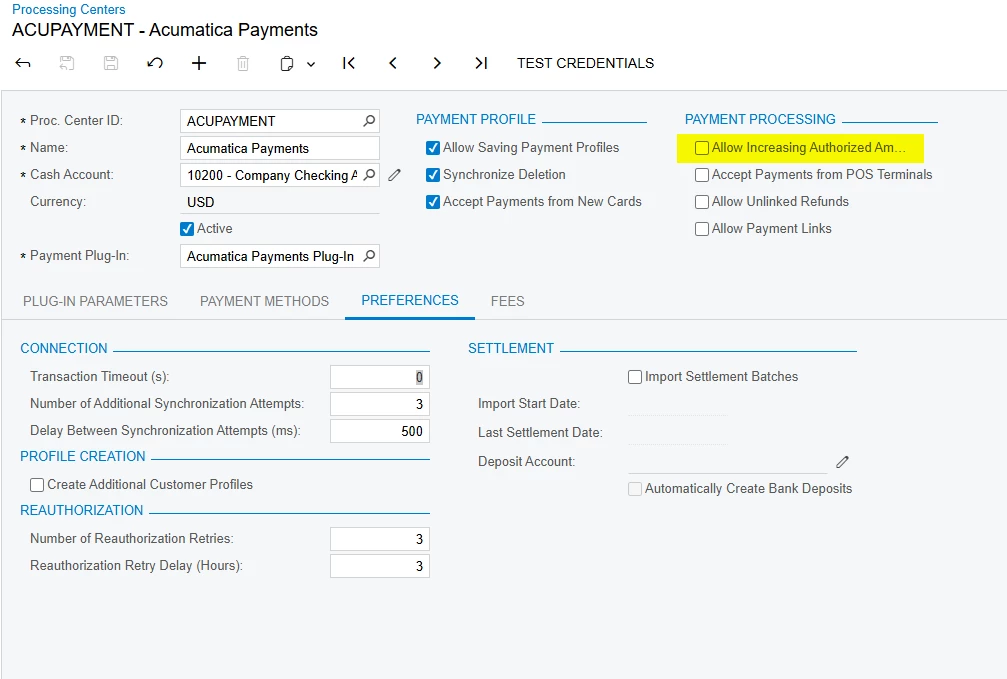Switch to the PAYMENT METHODS tab
Viewport: 1007px width, 679px height.
point(264,301)
